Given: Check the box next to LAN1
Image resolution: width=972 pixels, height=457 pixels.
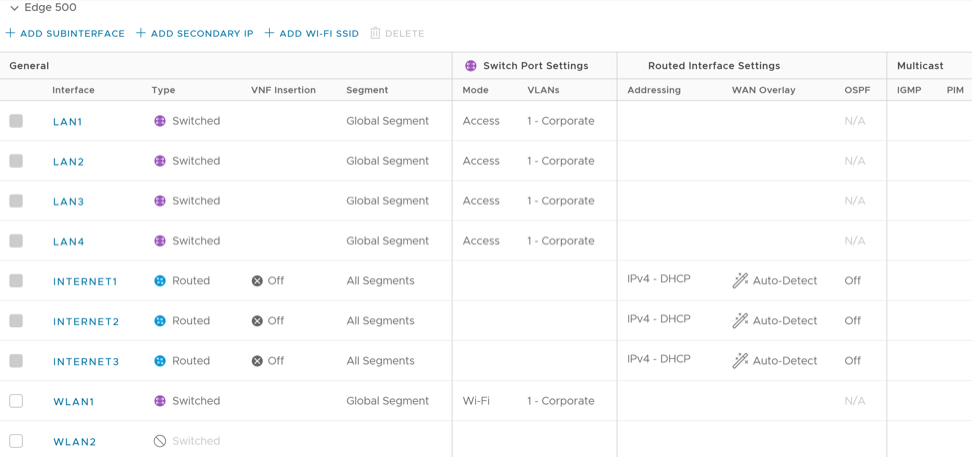Looking at the screenshot, I should (x=16, y=121).
